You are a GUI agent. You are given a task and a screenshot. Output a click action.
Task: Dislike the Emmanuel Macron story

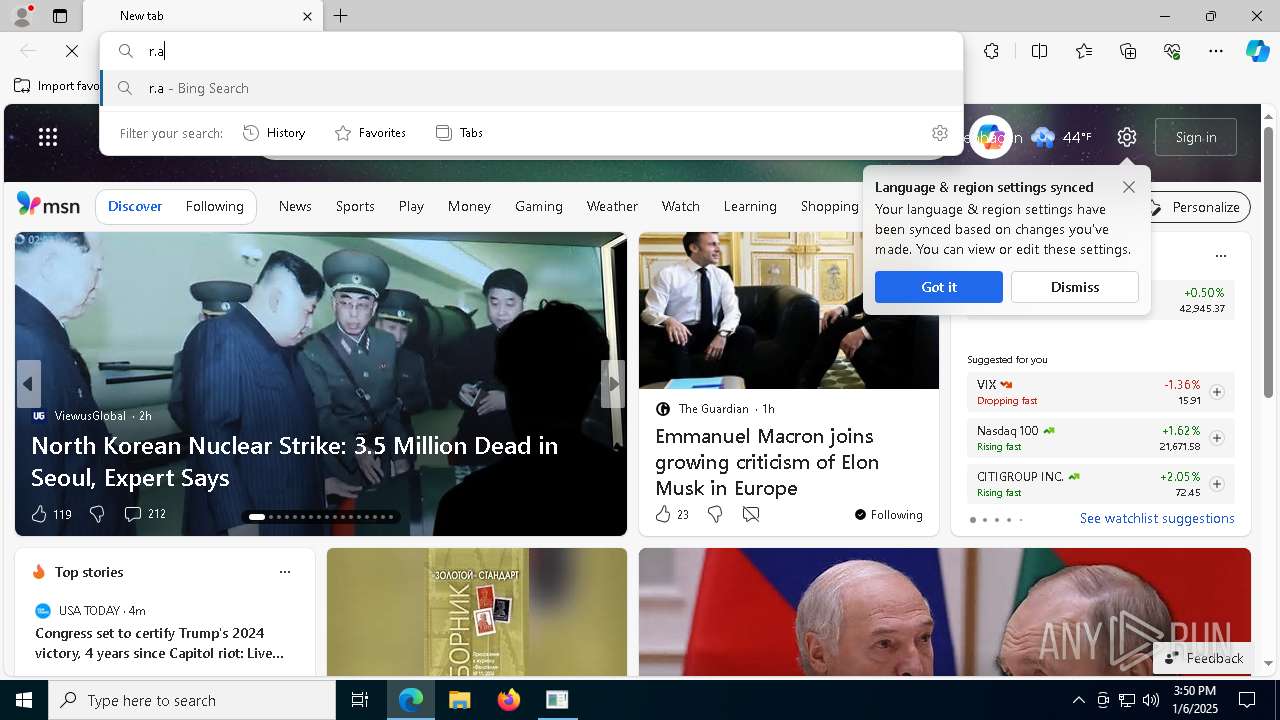(714, 514)
